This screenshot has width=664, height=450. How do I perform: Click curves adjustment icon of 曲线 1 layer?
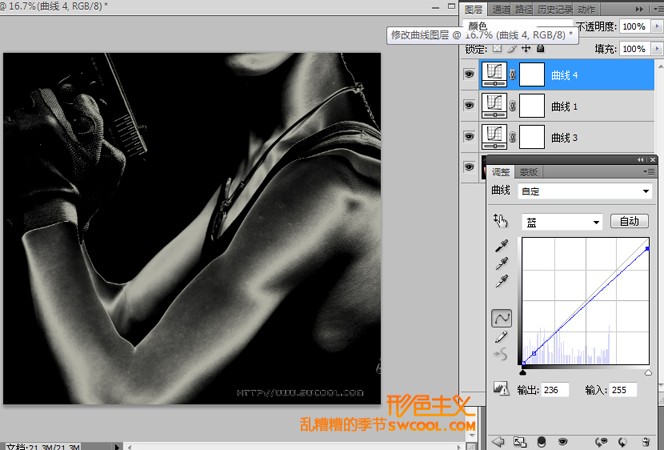(x=494, y=106)
